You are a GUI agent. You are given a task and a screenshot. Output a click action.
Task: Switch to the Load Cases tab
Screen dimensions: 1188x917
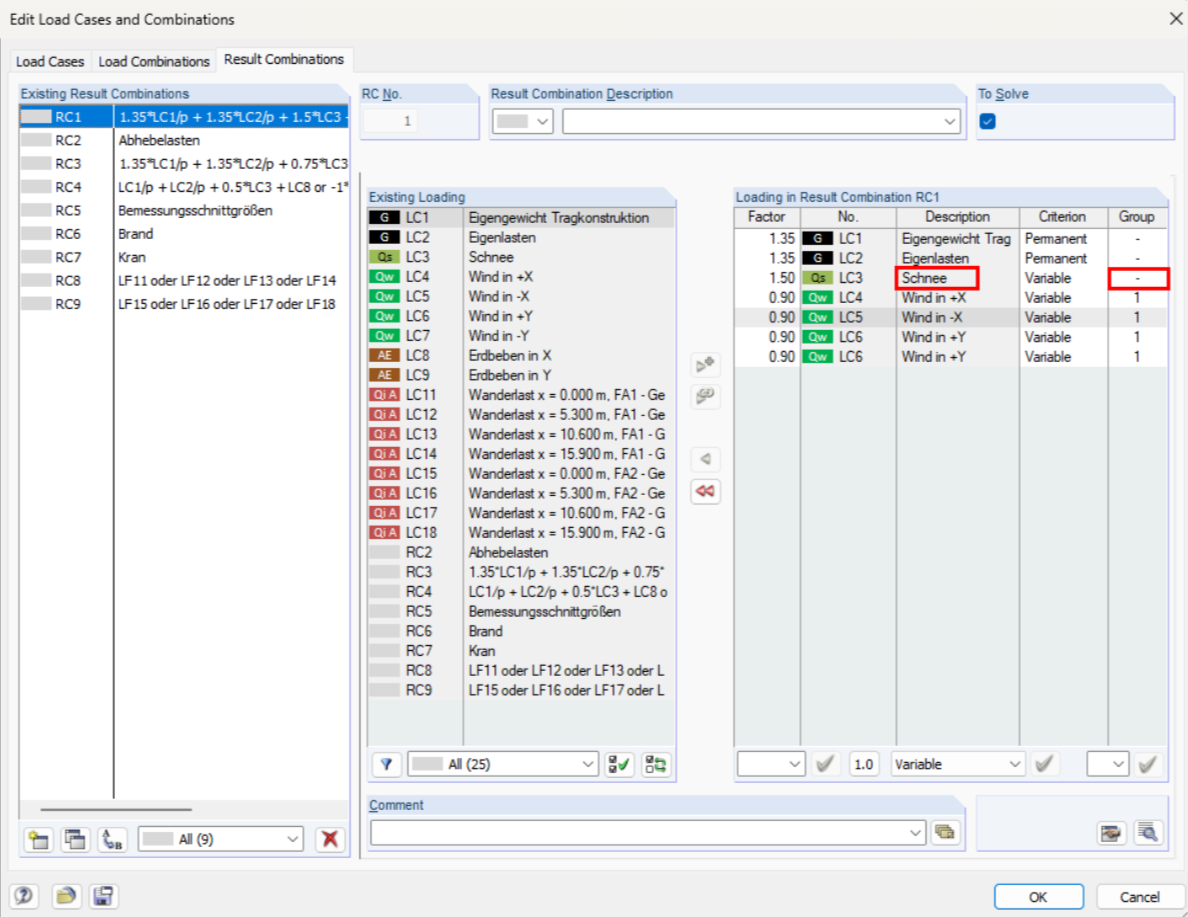[x=50, y=61]
